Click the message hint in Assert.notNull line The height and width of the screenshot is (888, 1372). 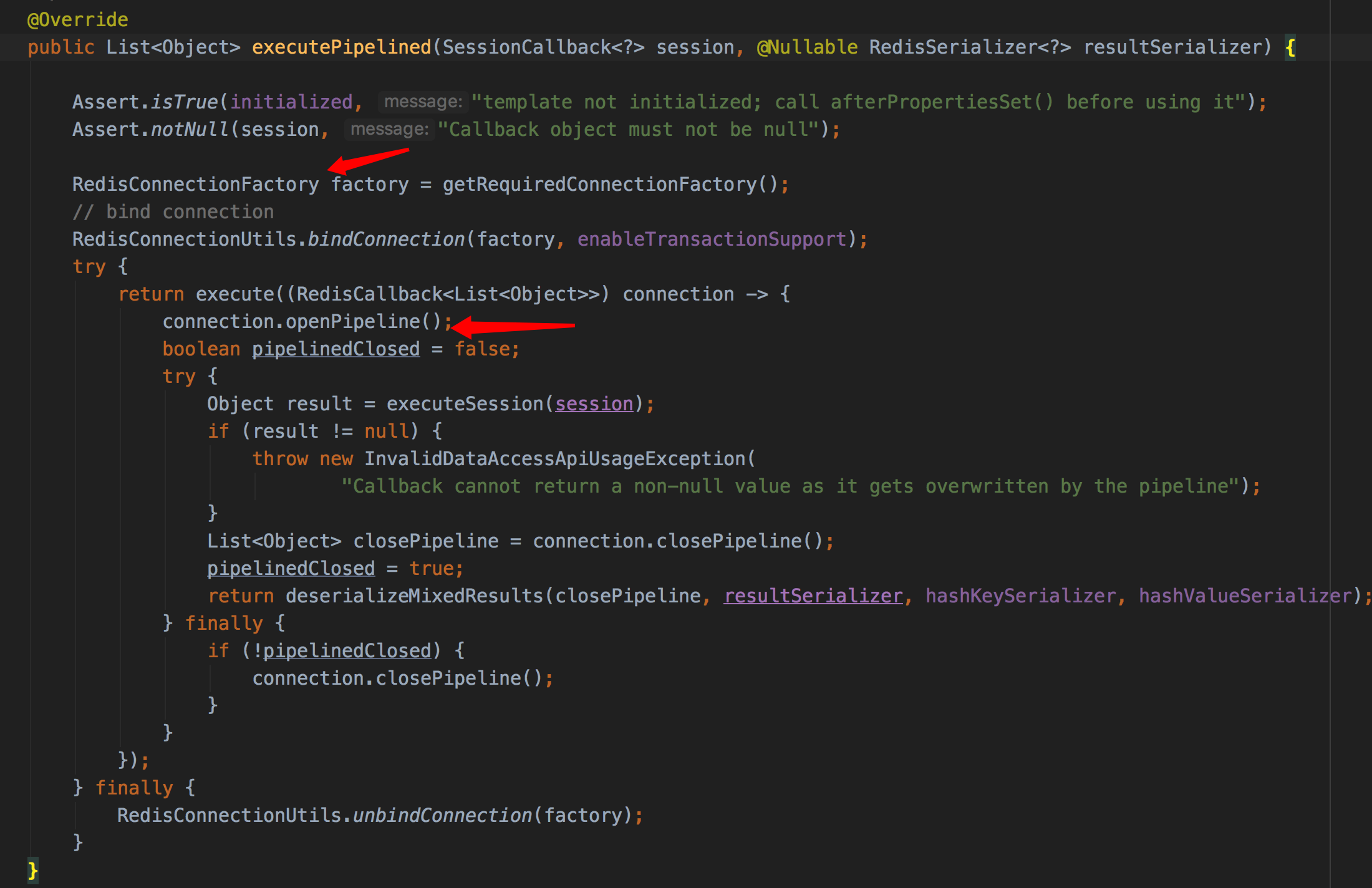click(389, 129)
